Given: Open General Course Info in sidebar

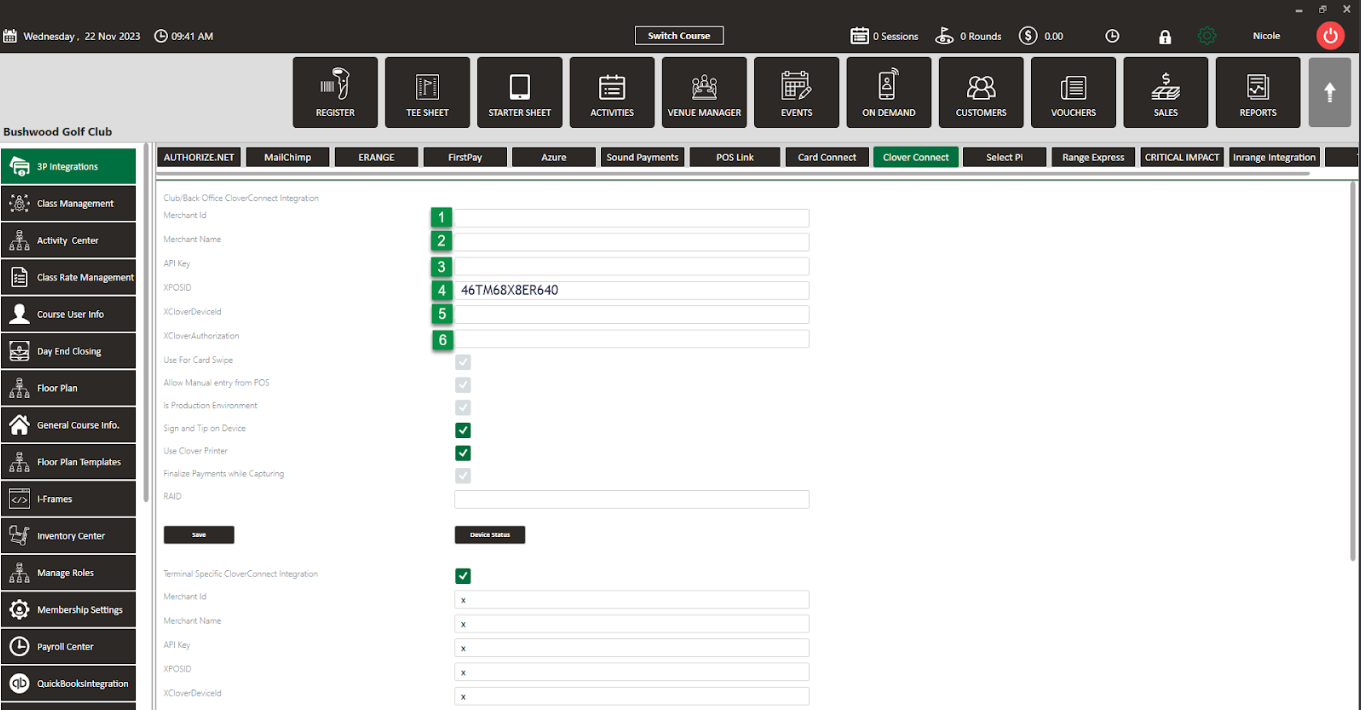Looking at the screenshot, I should (x=68, y=425).
